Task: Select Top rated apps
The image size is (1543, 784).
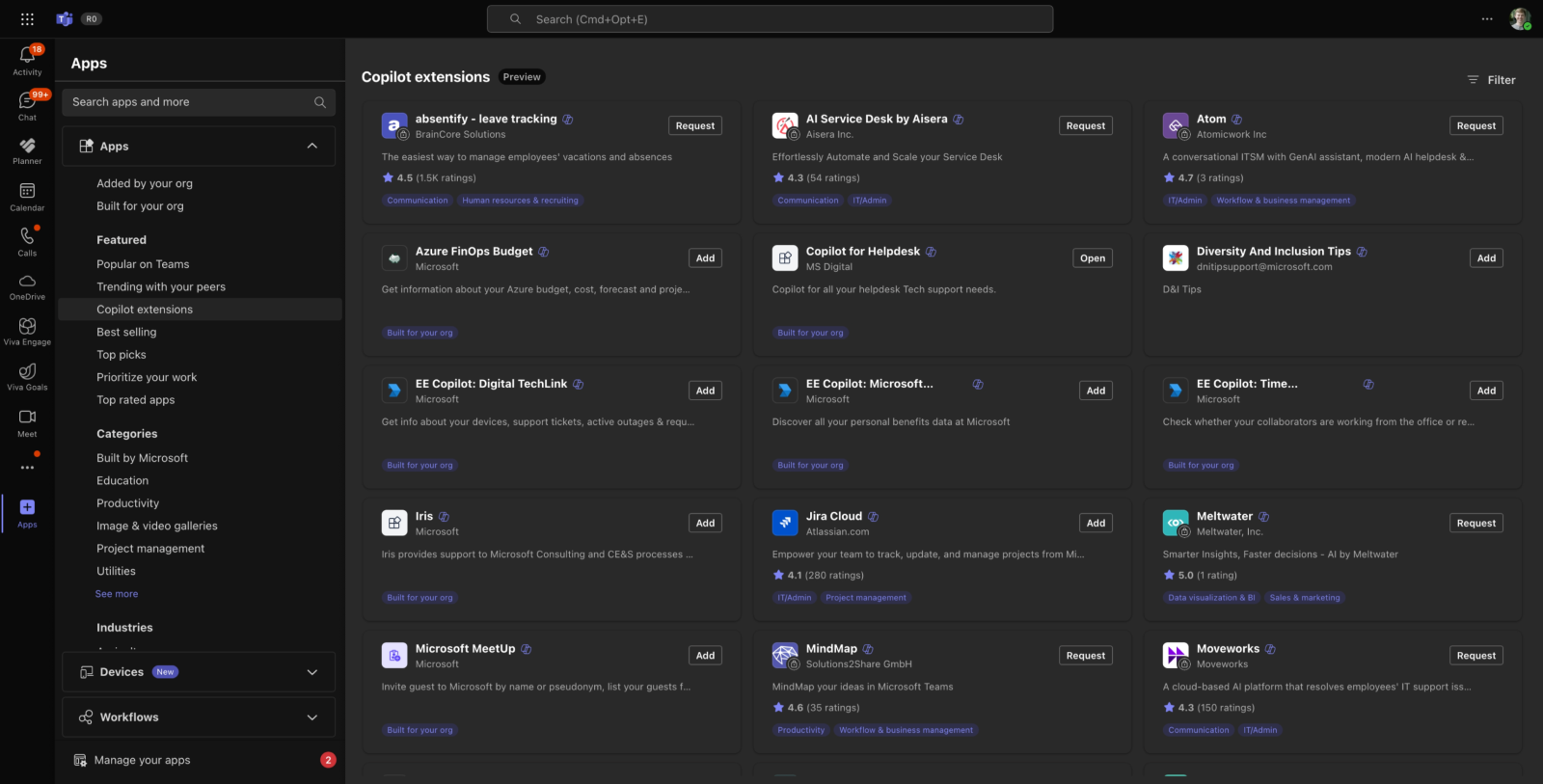Action: 136,400
